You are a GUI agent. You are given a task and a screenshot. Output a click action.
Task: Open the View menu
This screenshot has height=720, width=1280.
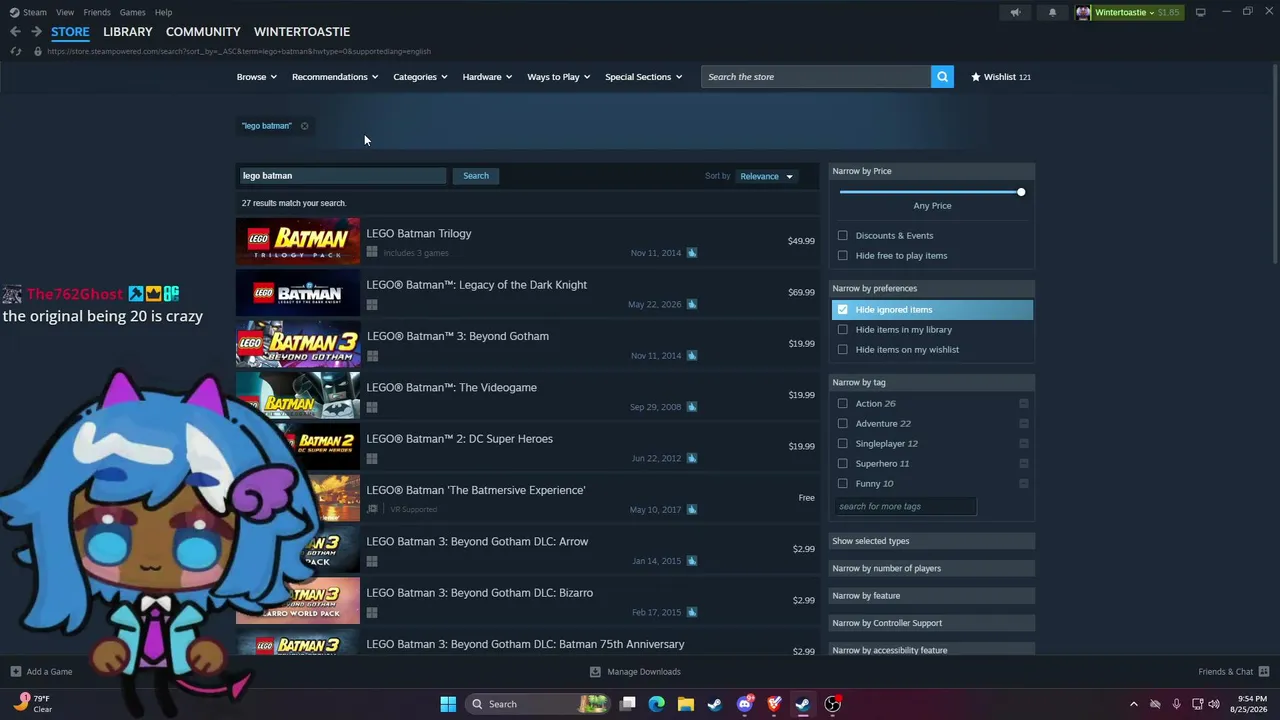[x=65, y=12]
